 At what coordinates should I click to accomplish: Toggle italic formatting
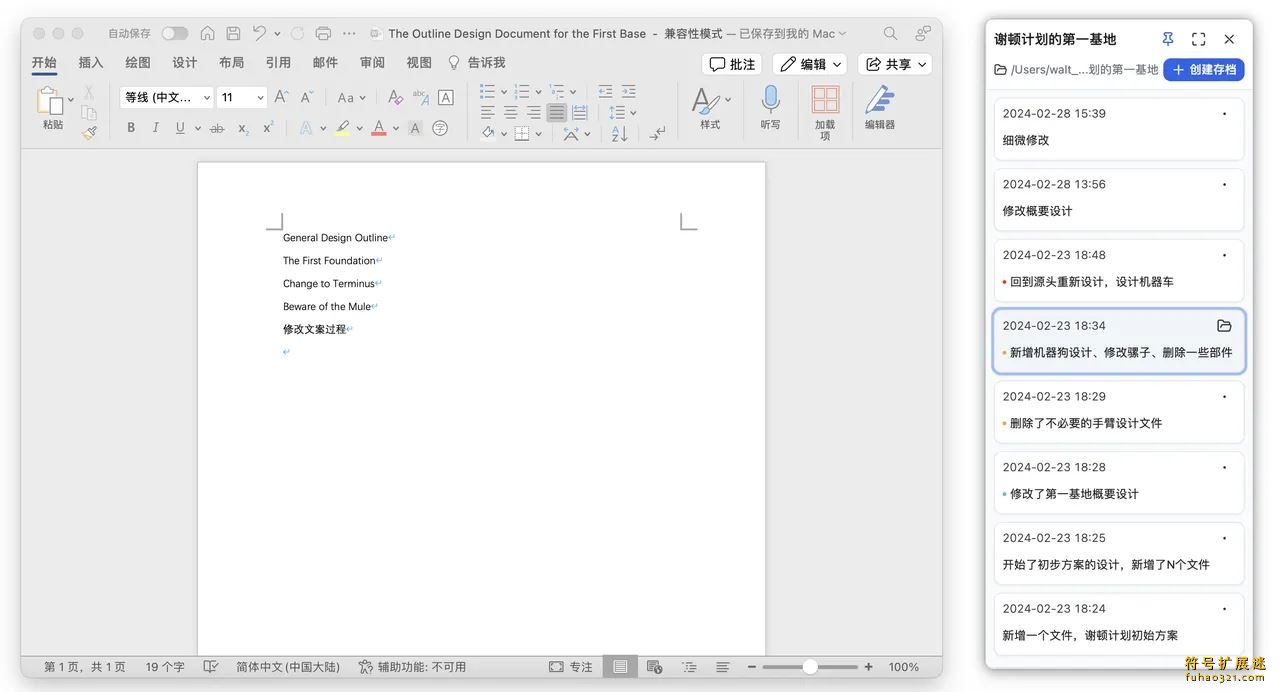[155, 128]
